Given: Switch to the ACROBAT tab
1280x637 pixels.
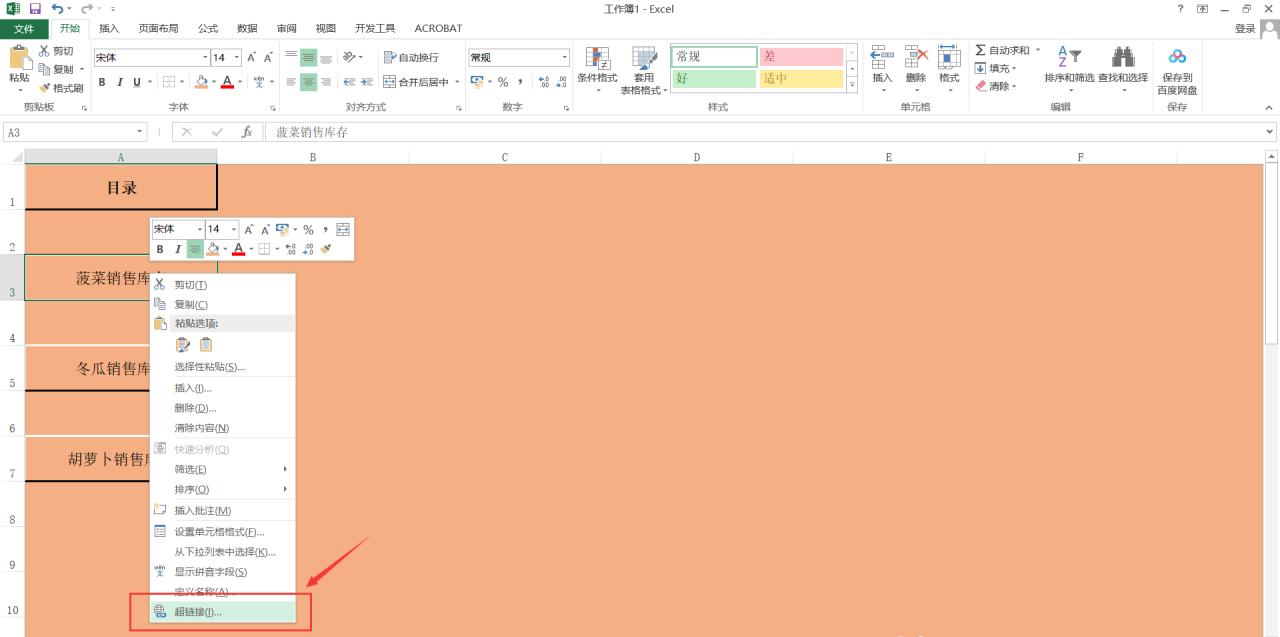Looking at the screenshot, I should [x=438, y=29].
